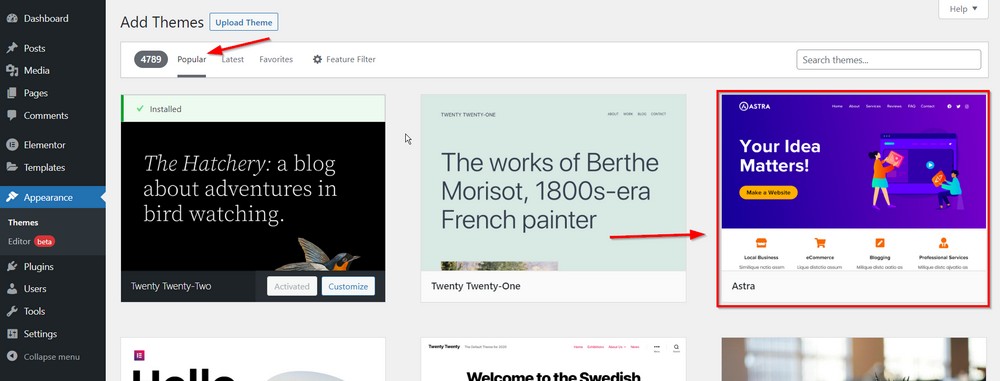Screen dimensions: 1000x381
Task: Open the Users menu label
Action: (35, 289)
